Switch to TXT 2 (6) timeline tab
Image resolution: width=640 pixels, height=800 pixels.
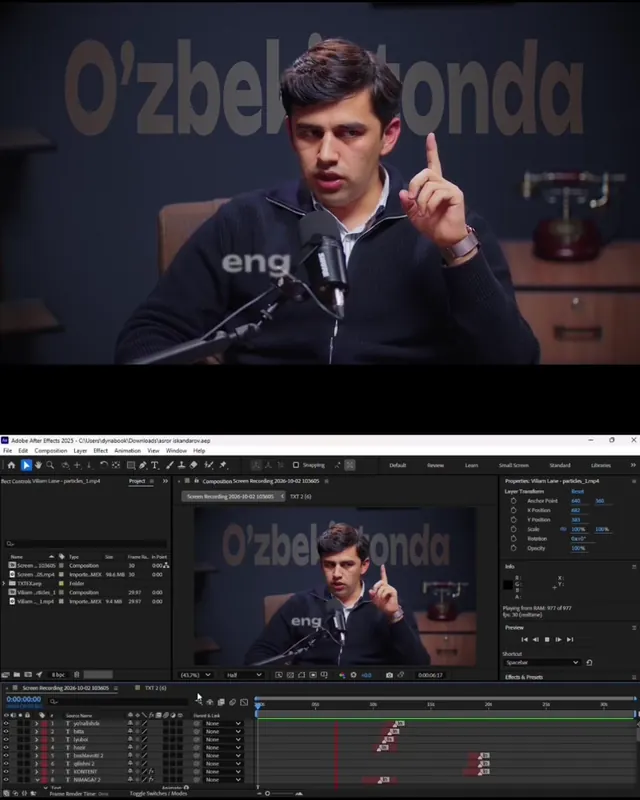(155, 688)
